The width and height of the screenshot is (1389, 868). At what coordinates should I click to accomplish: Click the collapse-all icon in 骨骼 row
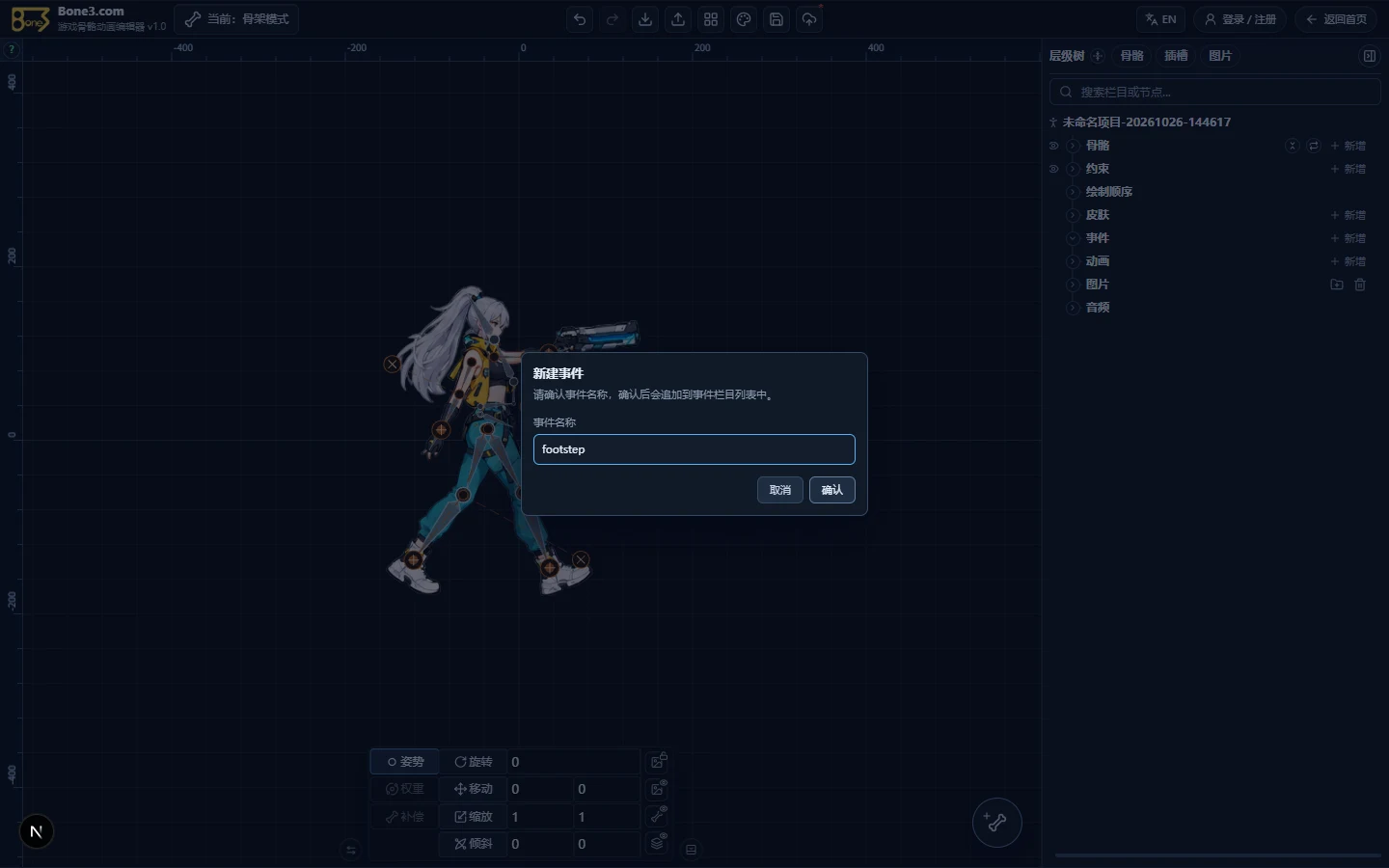tap(1293, 146)
